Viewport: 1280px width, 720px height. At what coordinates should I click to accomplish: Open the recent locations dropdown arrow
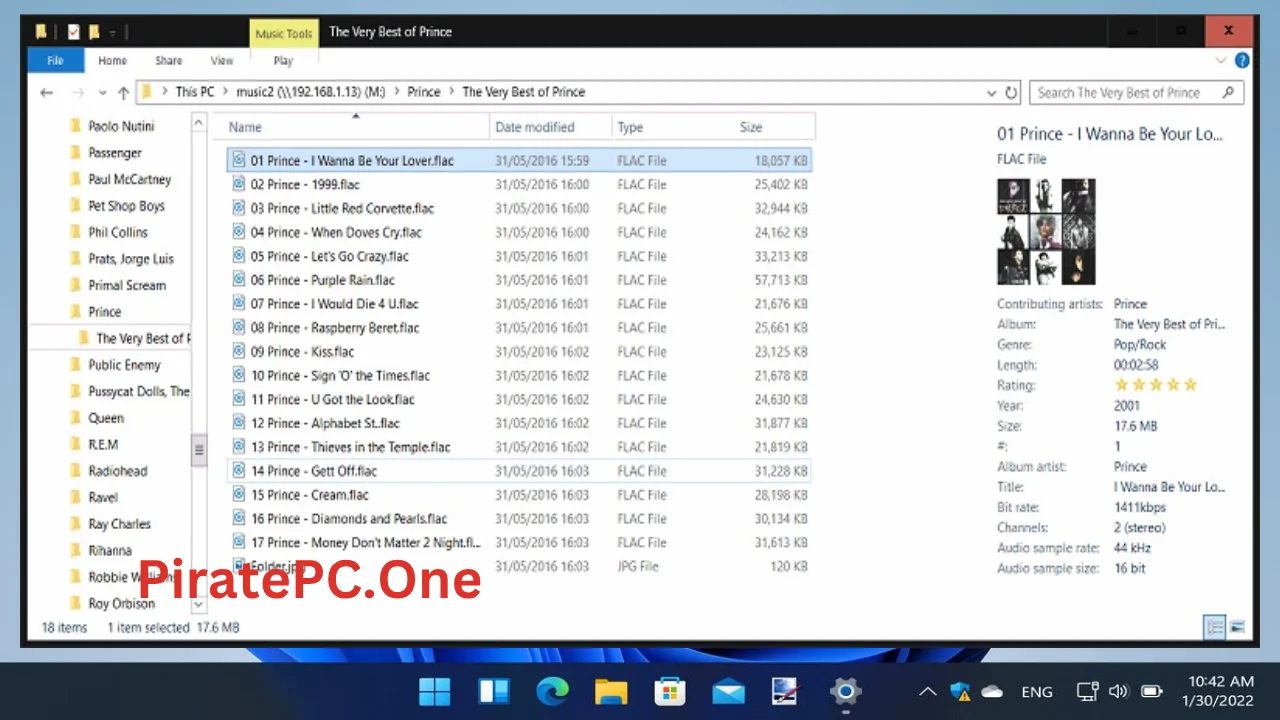[x=103, y=93]
